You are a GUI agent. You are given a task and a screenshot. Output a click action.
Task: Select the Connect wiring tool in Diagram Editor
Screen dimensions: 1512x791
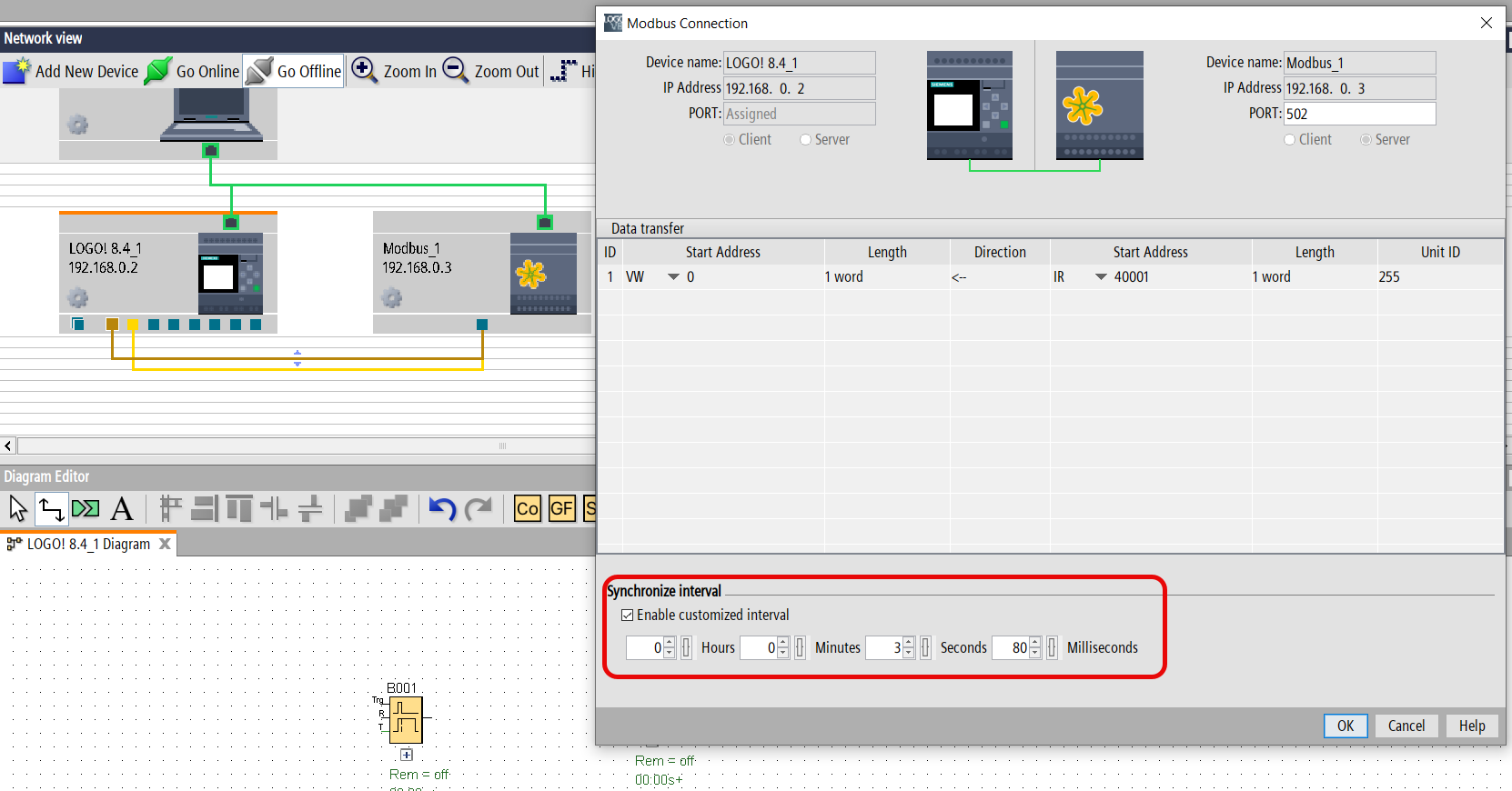(x=52, y=509)
